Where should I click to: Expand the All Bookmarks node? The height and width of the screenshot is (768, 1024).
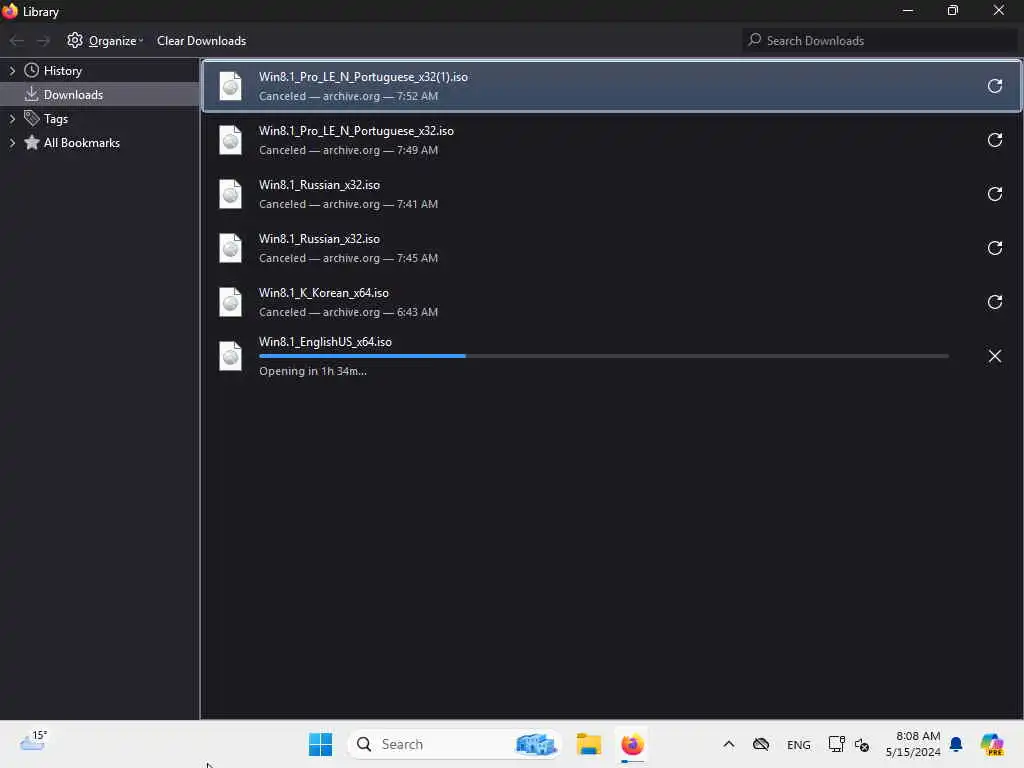click(x=12, y=143)
